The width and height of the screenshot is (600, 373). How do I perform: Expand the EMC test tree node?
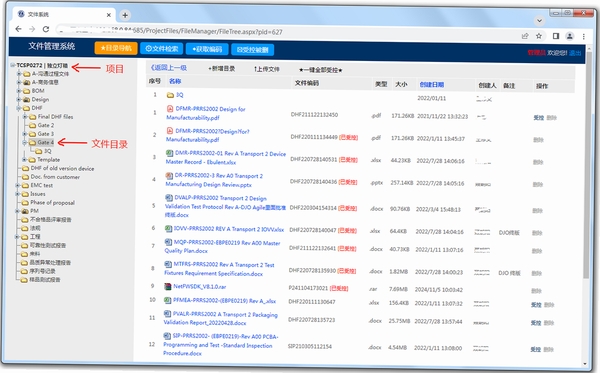click(x=18, y=185)
